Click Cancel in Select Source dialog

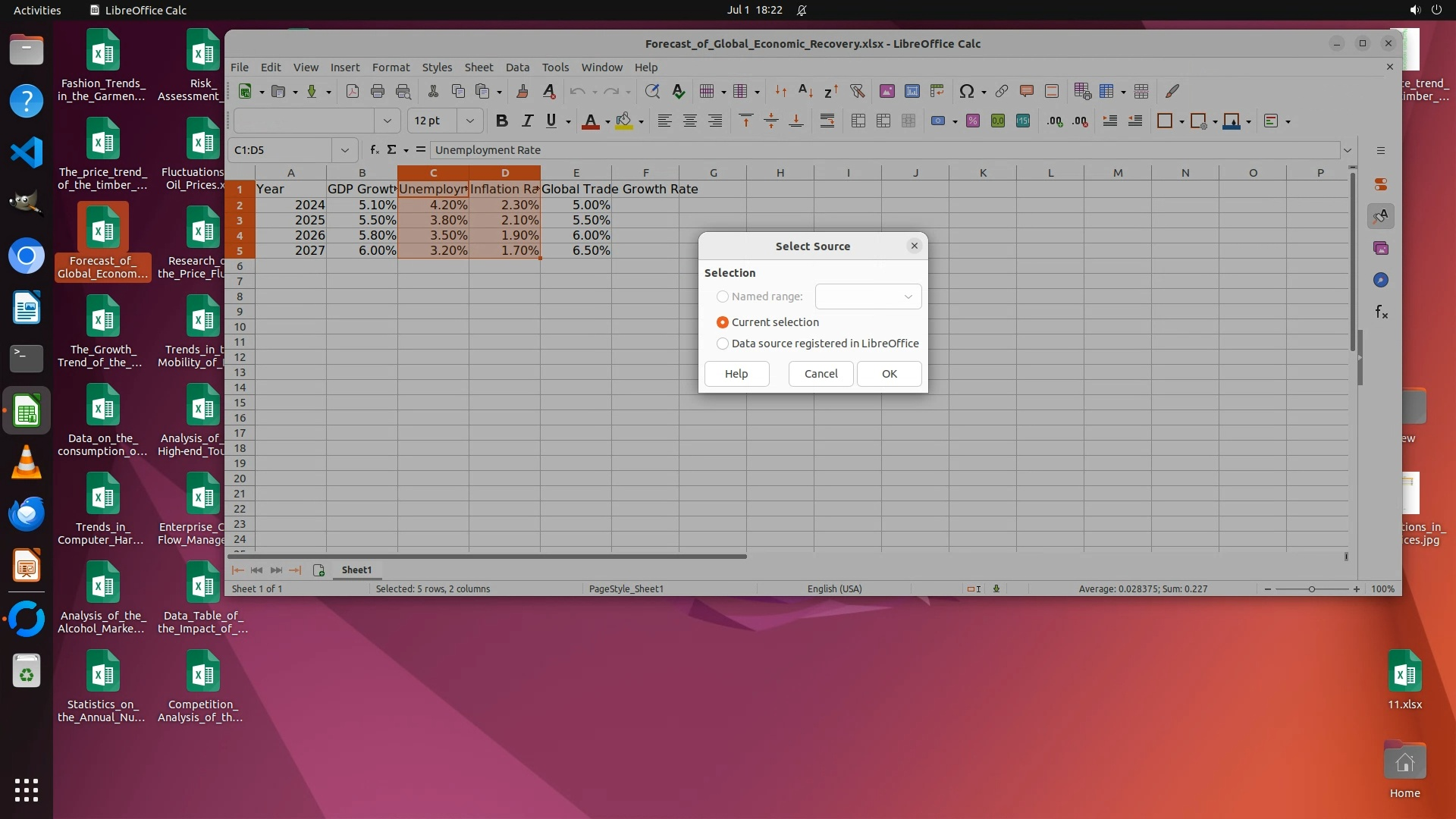(x=821, y=374)
